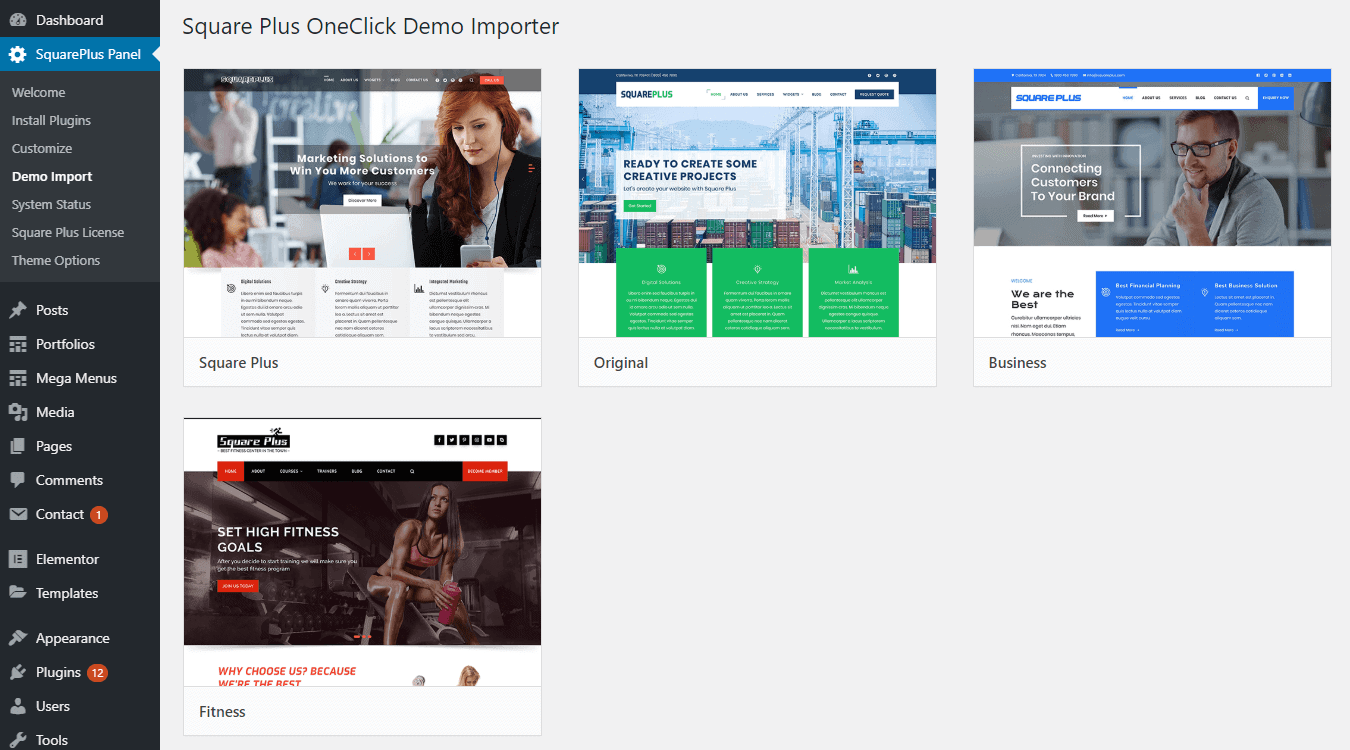1350x750 pixels.
Task: Open the Welcome submenu item
Action: click(x=38, y=92)
